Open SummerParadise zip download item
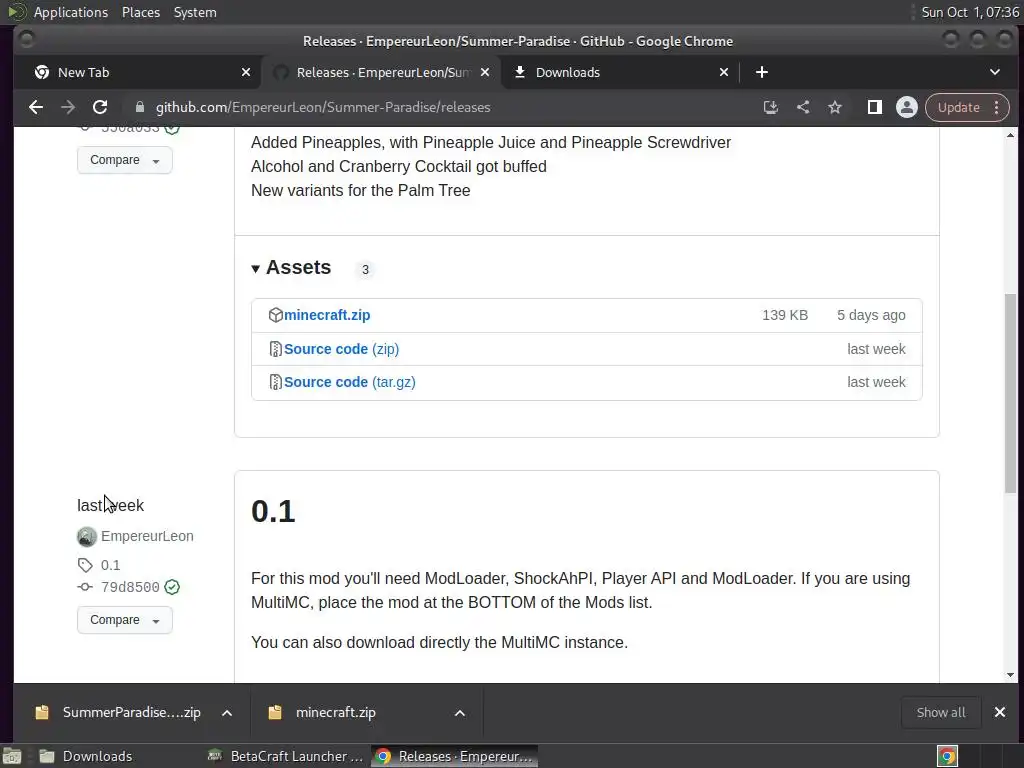 [x=119, y=712]
